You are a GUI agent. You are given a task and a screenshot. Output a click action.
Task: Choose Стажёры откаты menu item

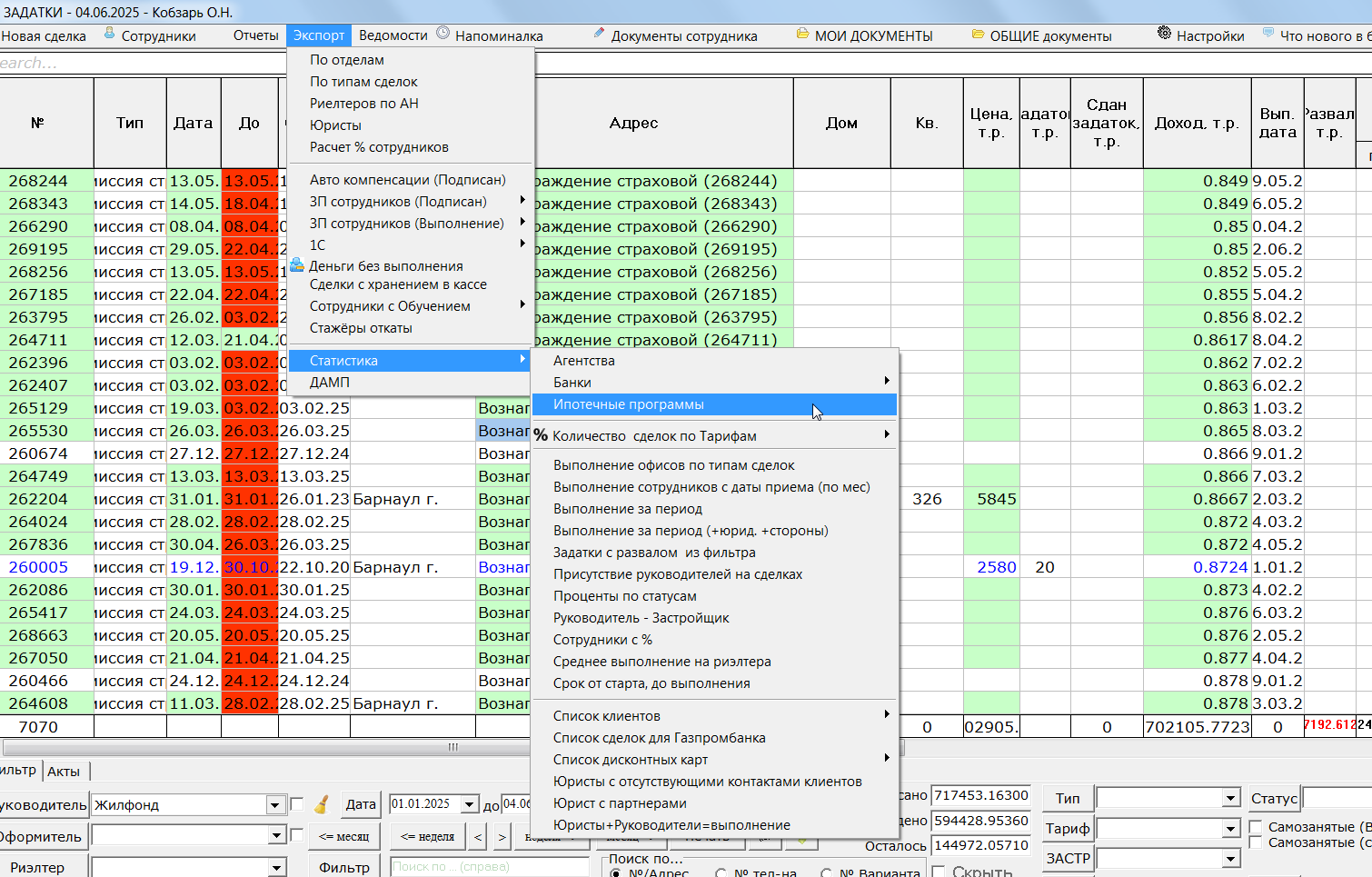[410, 328]
